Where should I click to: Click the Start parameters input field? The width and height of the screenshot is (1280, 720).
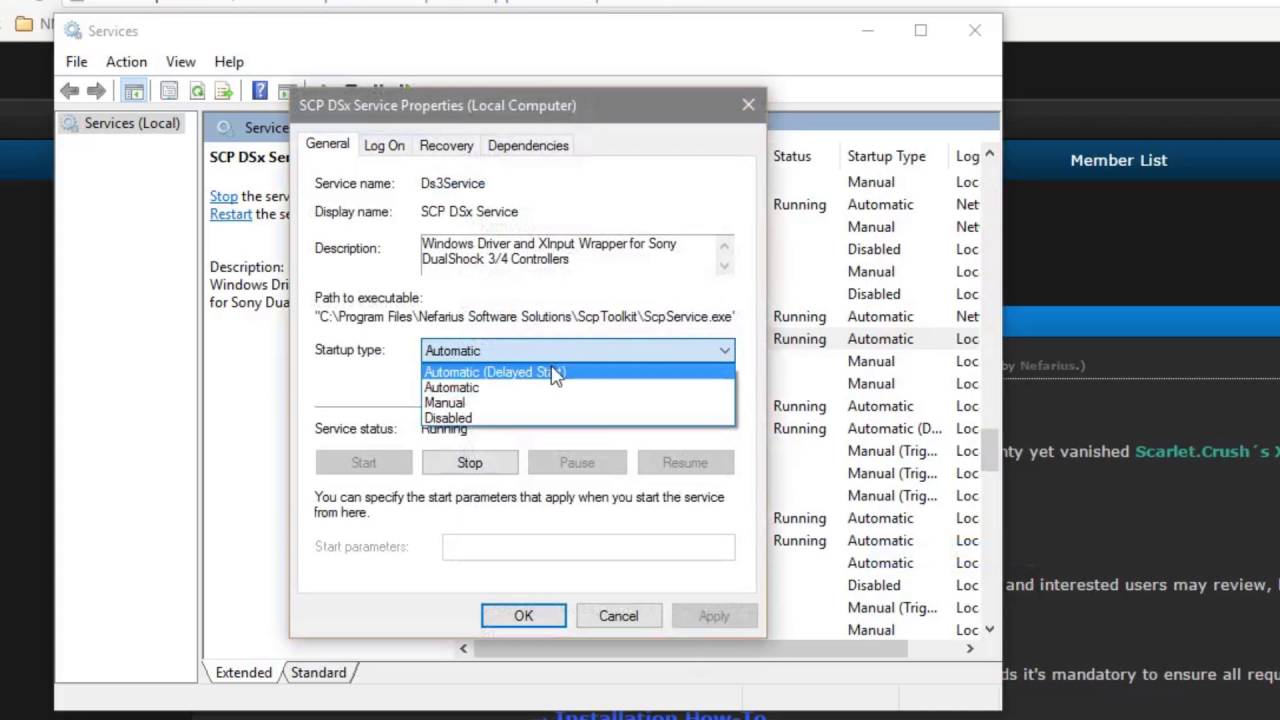(589, 547)
